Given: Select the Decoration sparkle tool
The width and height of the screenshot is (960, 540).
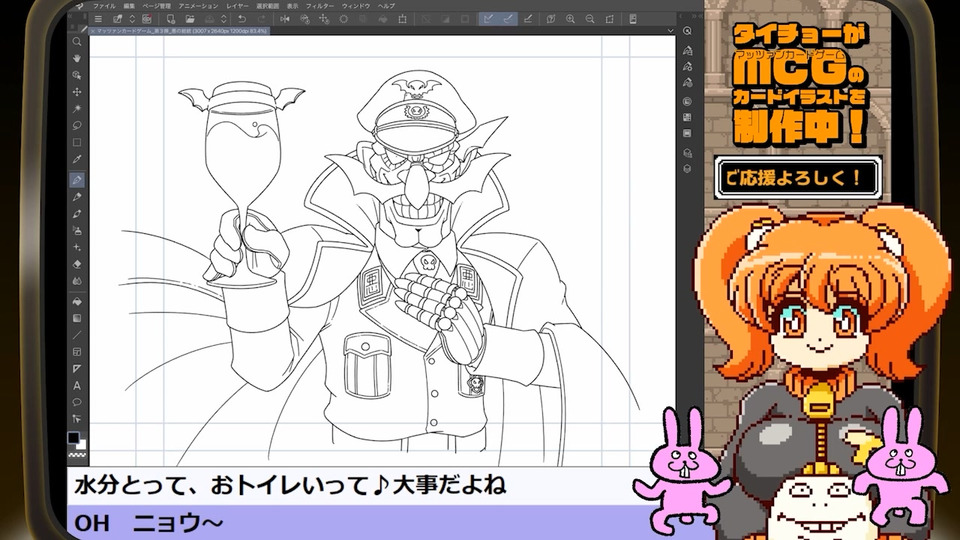Looking at the screenshot, I should pos(77,248).
